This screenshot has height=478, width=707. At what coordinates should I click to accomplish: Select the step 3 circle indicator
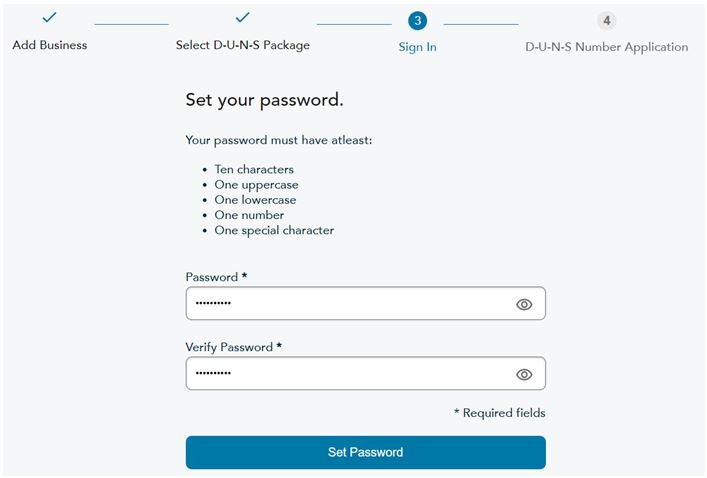417,21
